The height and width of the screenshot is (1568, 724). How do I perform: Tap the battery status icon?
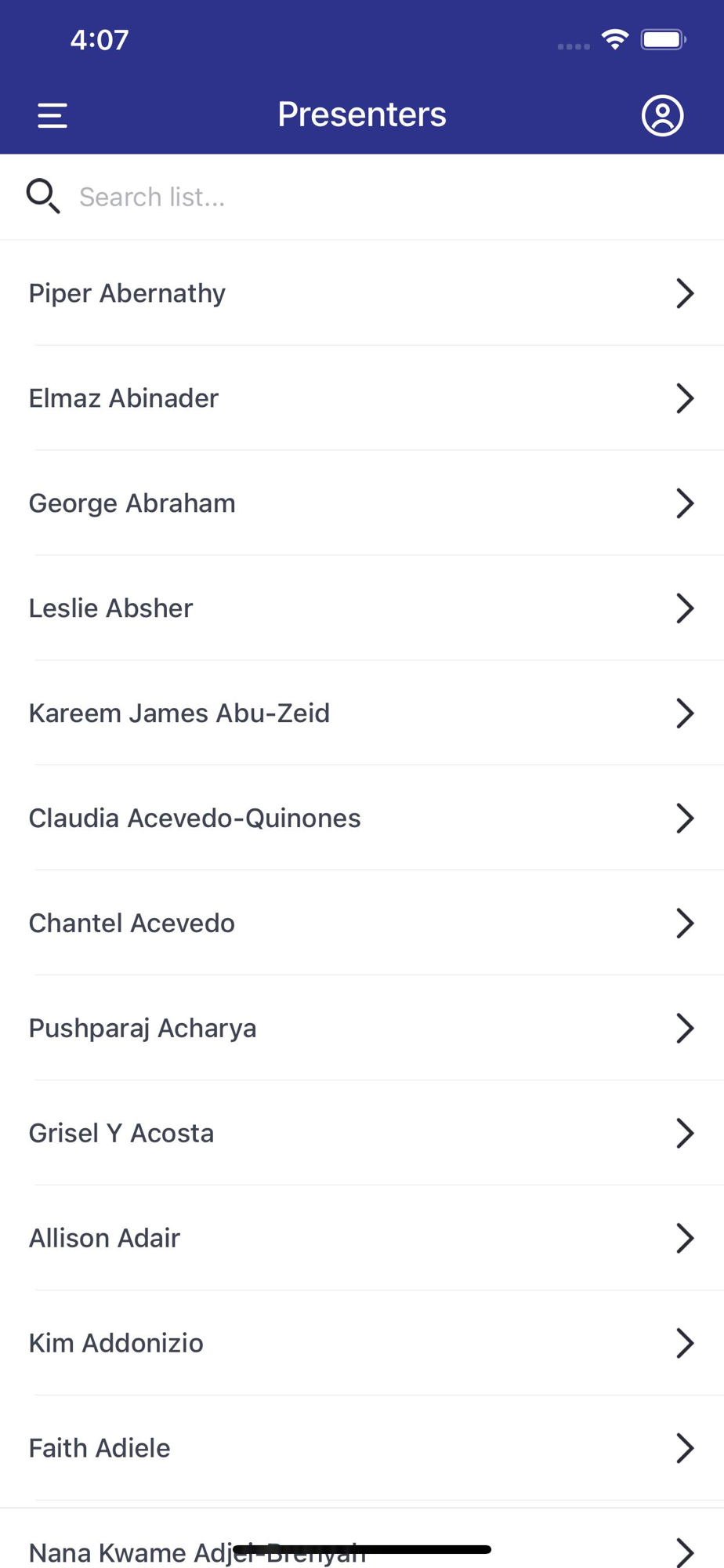pos(663,39)
